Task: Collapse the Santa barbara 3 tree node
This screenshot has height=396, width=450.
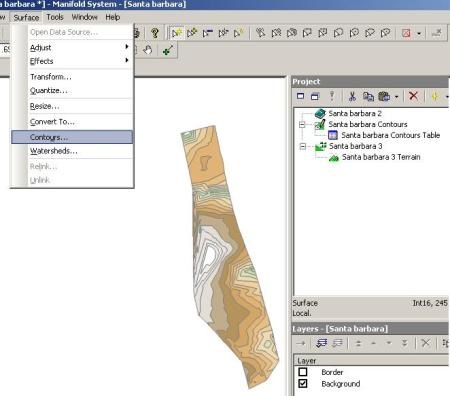Action: pyautogui.click(x=303, y=146)
